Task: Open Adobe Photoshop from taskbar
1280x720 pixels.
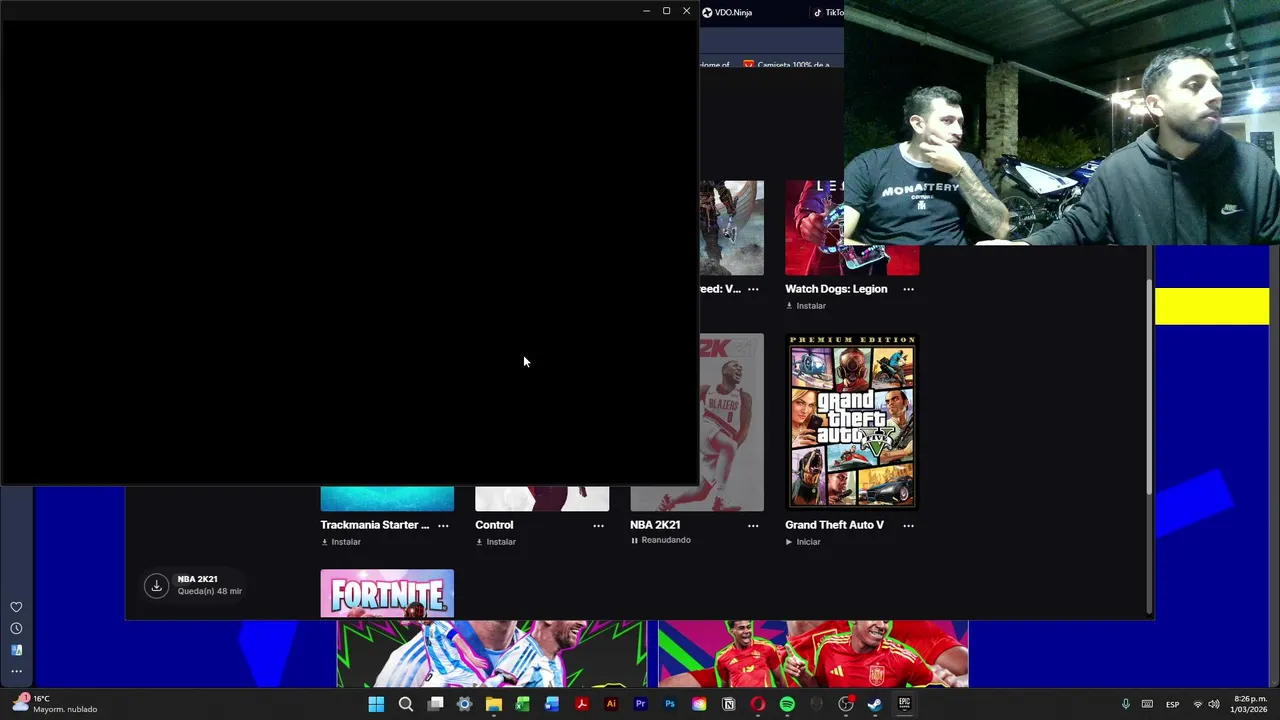Action: (x=670, y=704)
